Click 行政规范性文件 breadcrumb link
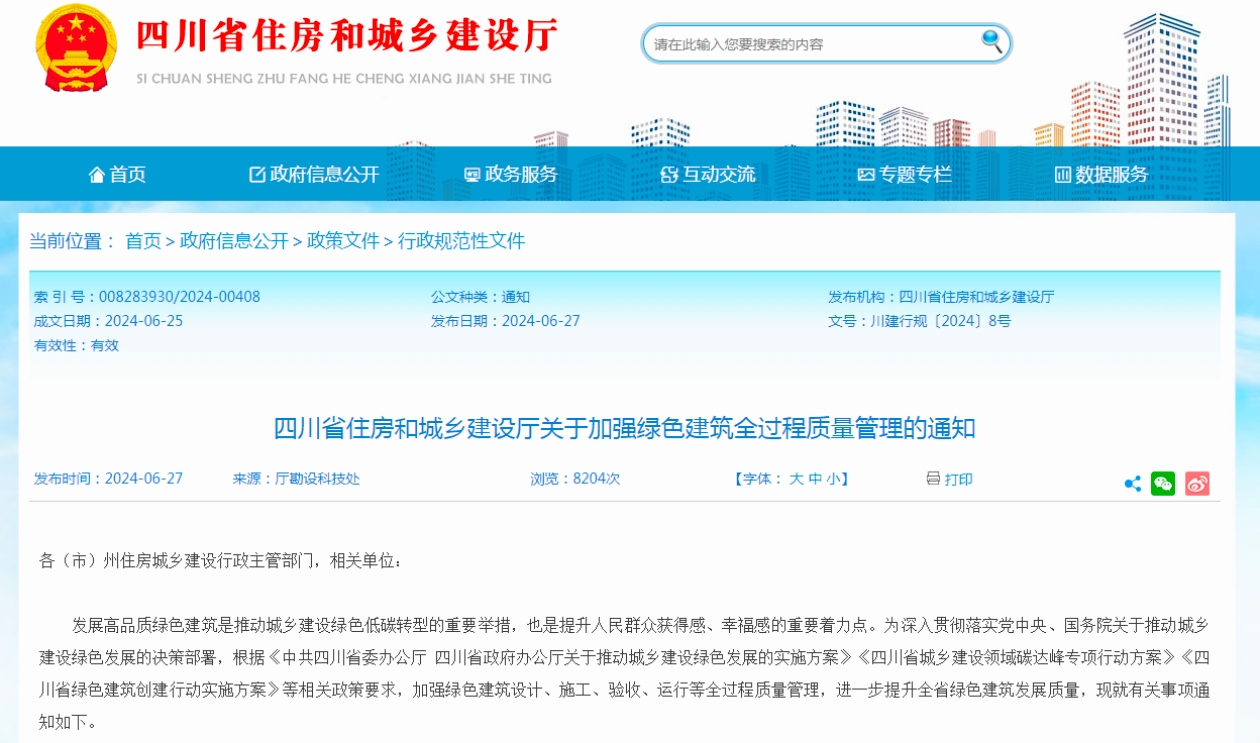 click(461, 241)
